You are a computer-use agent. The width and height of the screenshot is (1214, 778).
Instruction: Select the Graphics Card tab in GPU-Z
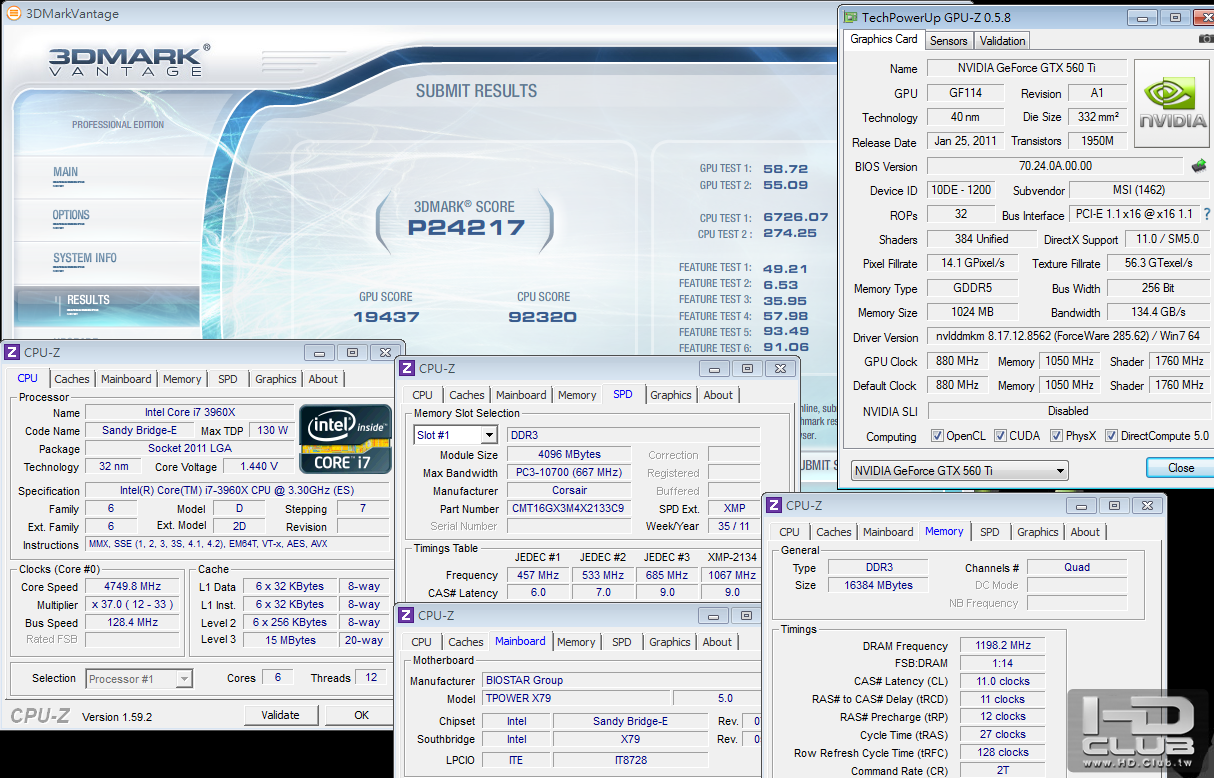[x=884, y=39]
